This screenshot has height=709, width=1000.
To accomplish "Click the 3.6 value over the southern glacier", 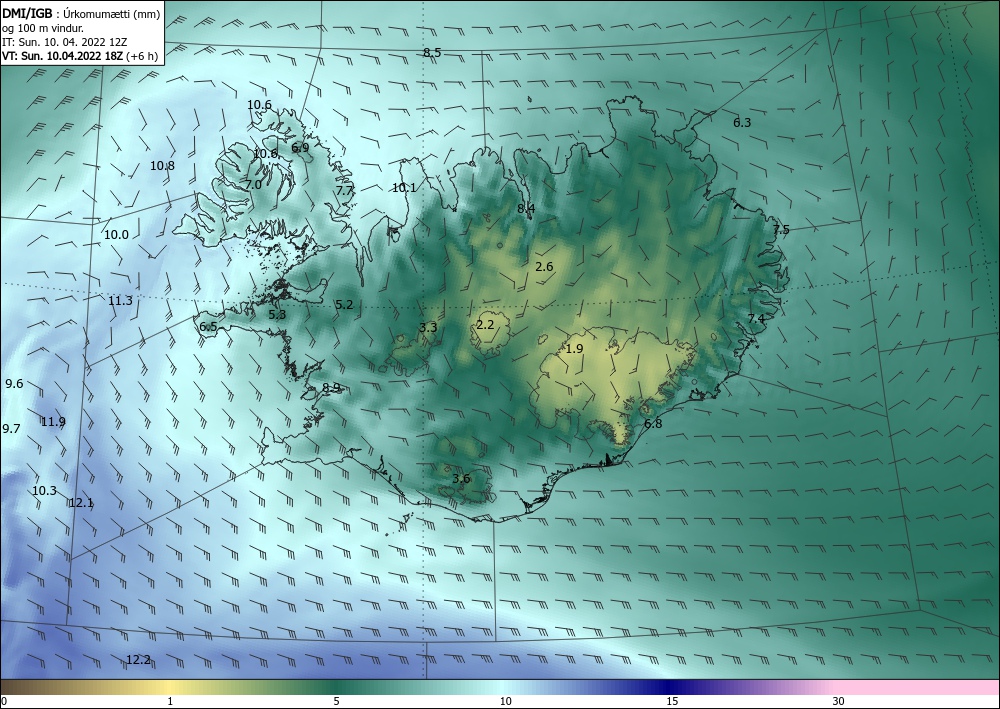I will point(461,479).
